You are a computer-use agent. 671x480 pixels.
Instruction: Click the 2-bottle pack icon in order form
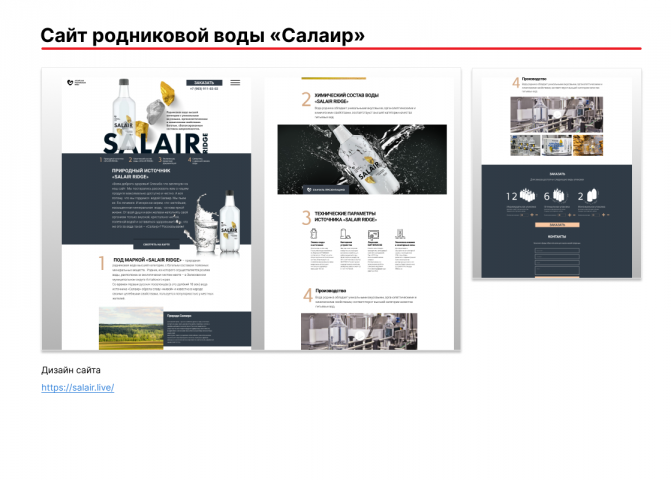(x=591, y=196)
